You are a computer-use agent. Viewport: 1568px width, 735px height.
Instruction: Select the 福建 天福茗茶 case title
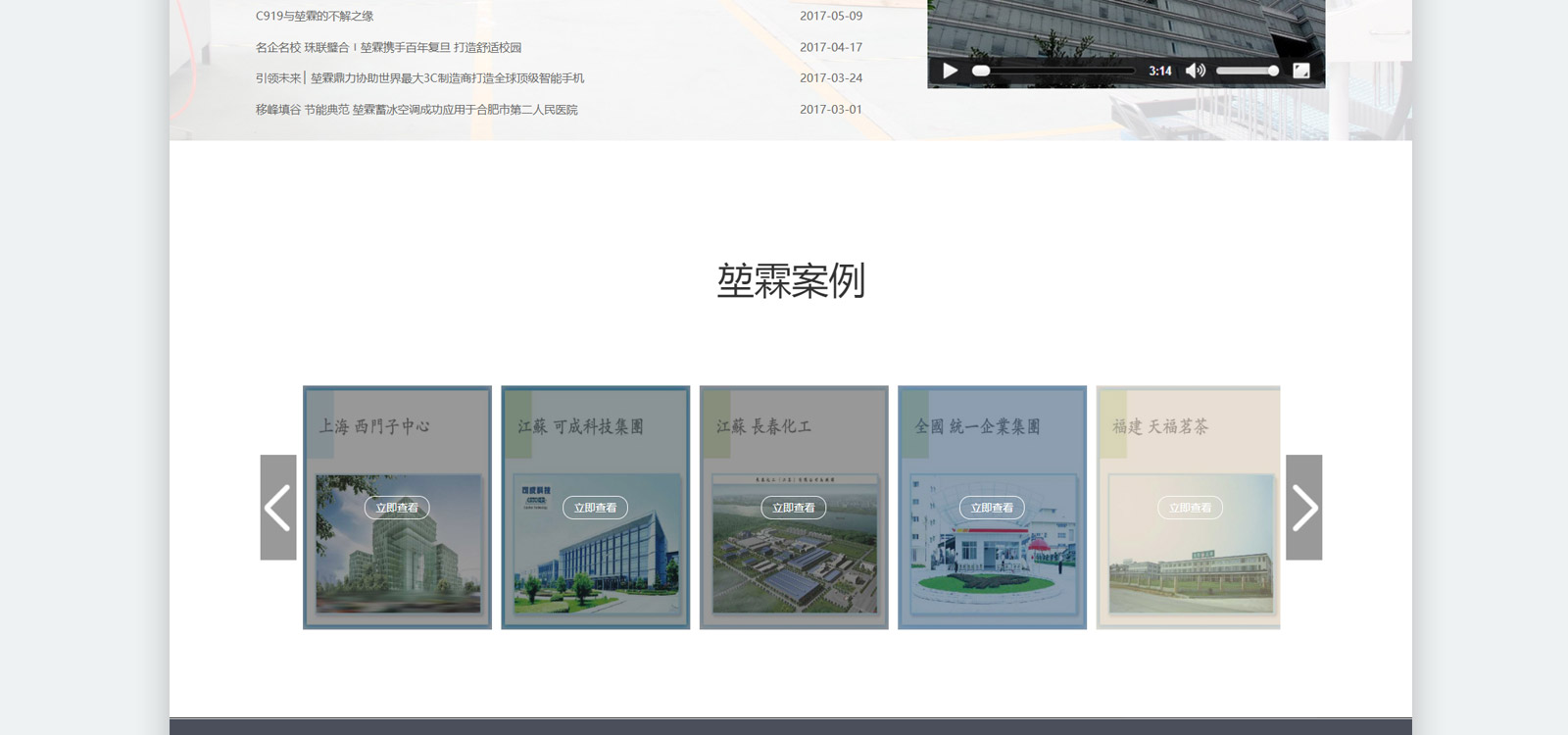pos(1160,426)
